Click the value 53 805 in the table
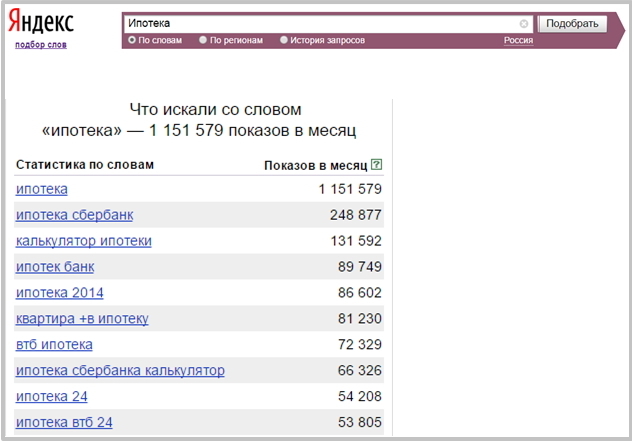Viewport: 632px width, 441px height. [360, 422]
